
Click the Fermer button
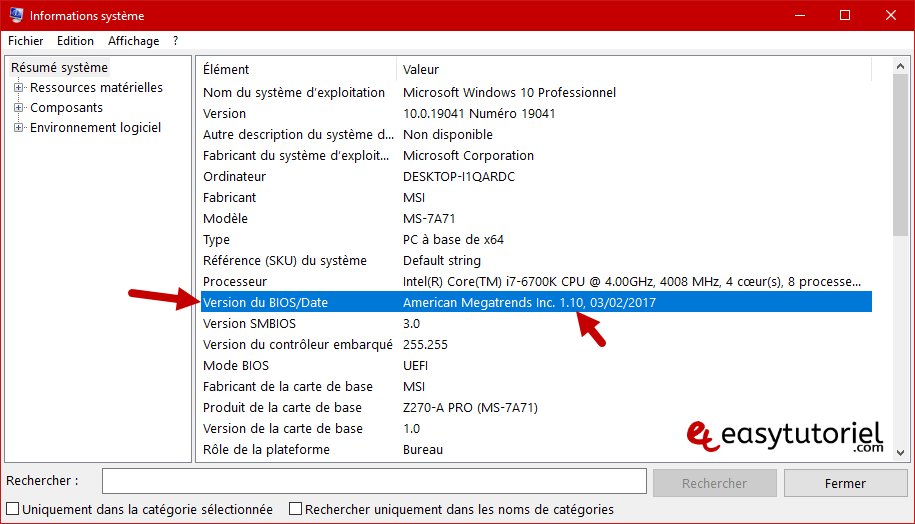845,483
